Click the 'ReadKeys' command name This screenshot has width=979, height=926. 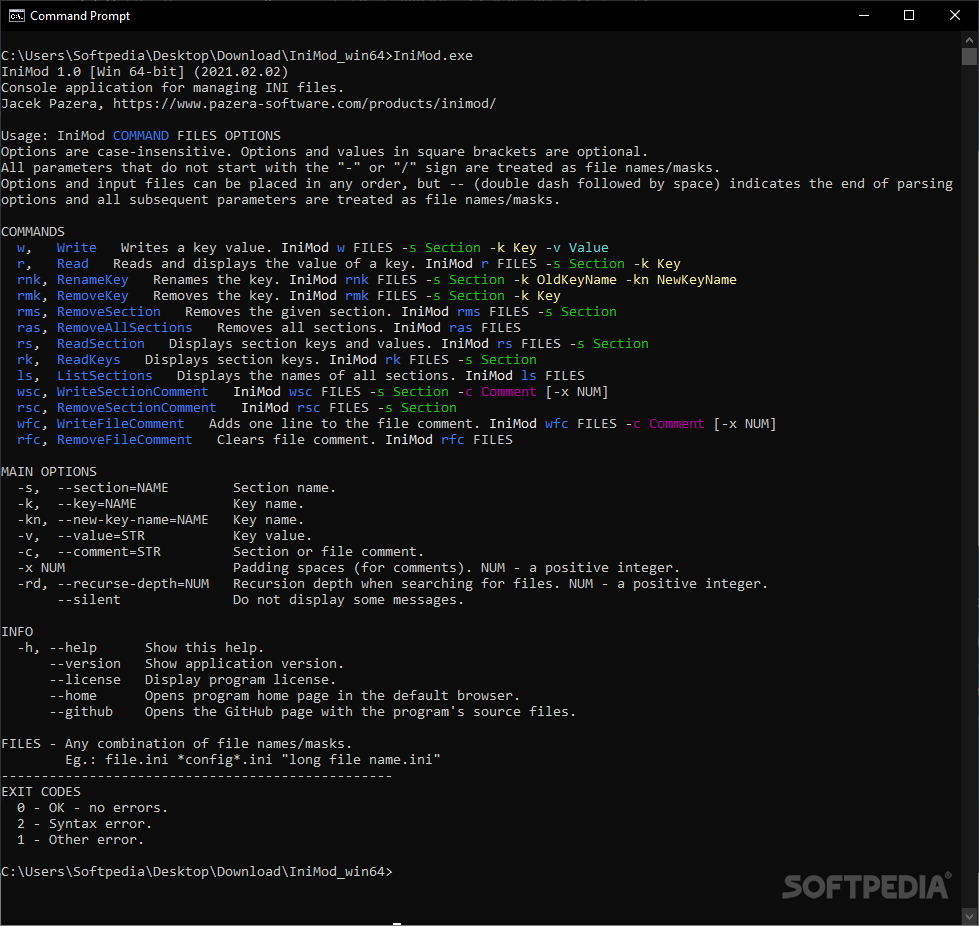pyautogui.click(x=89, y=360)
